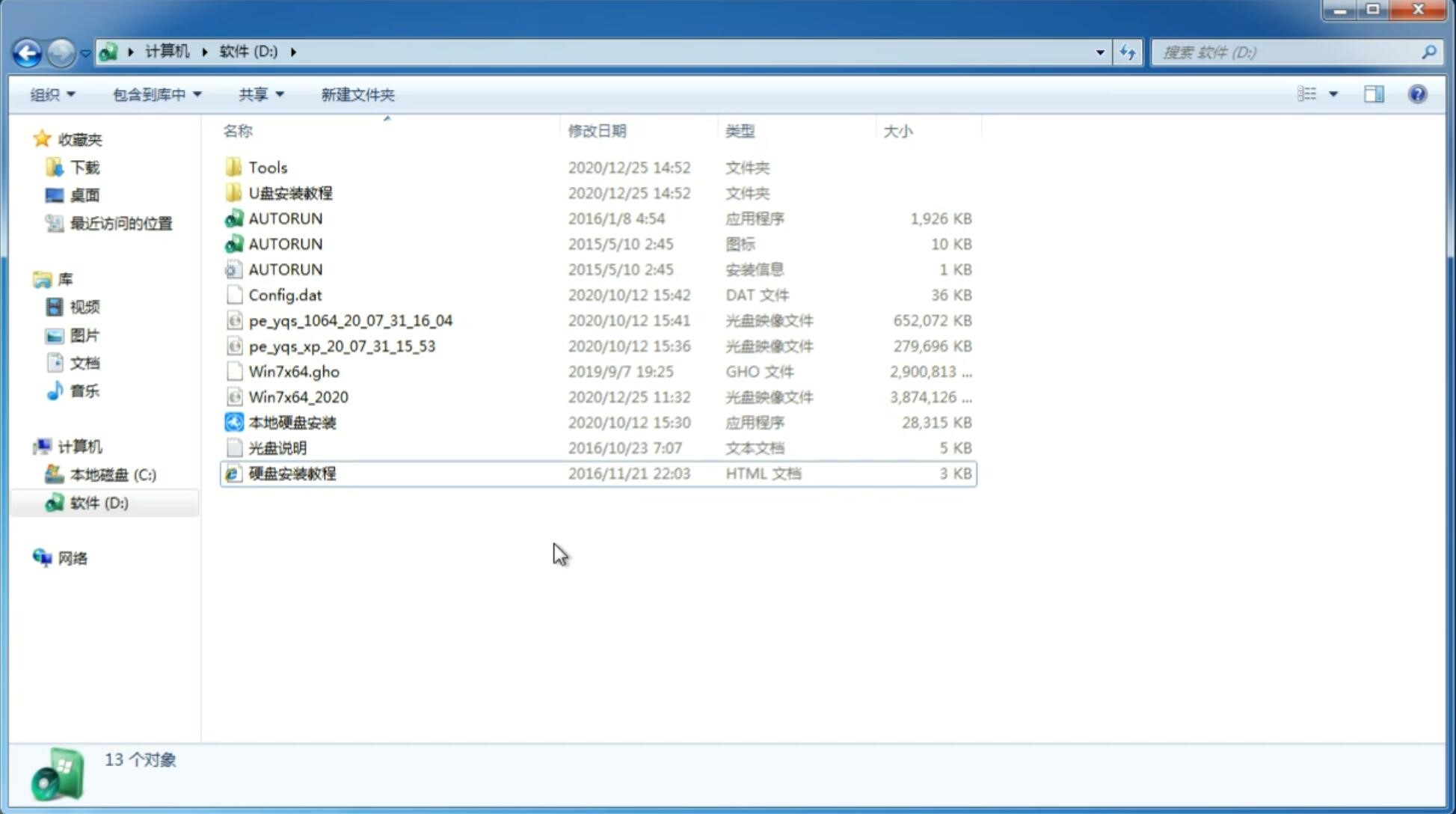This screenshot has width=1456, height=814.
Task: Launch 本地硬盘安装 application
Action: coord(292,422)
